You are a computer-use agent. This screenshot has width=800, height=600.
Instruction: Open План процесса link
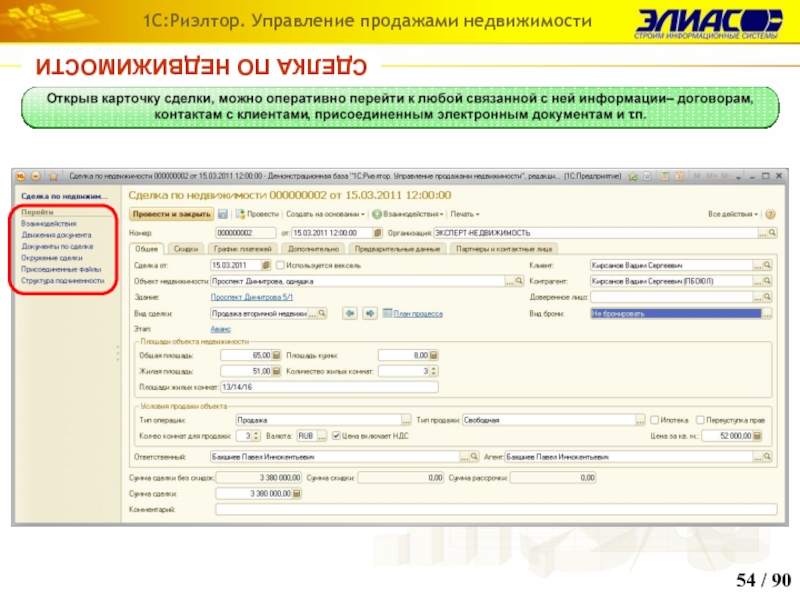[x=418, y=314]
